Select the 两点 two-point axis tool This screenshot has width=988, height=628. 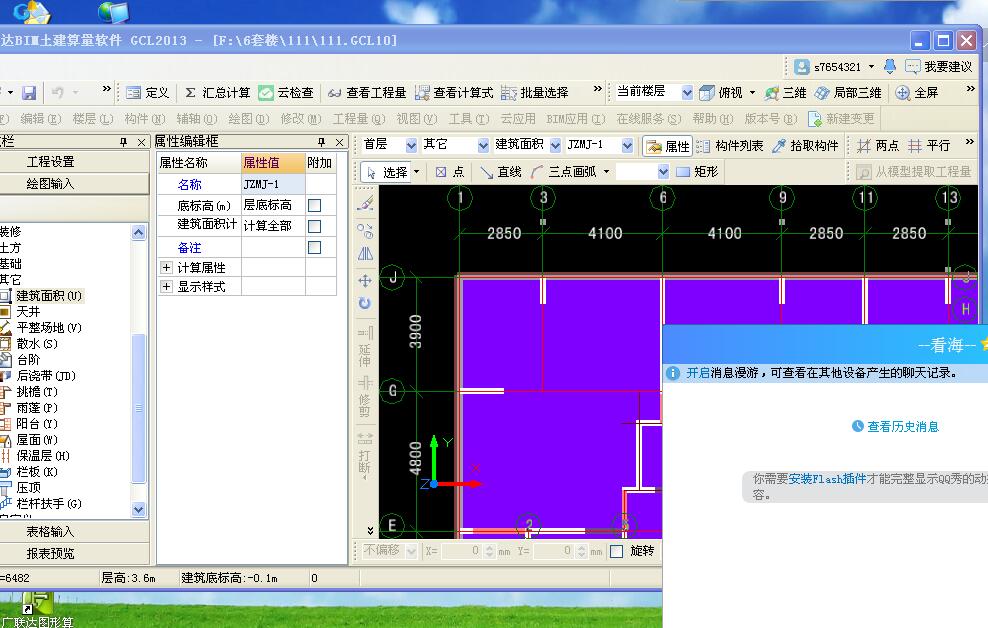click(878, 146)
